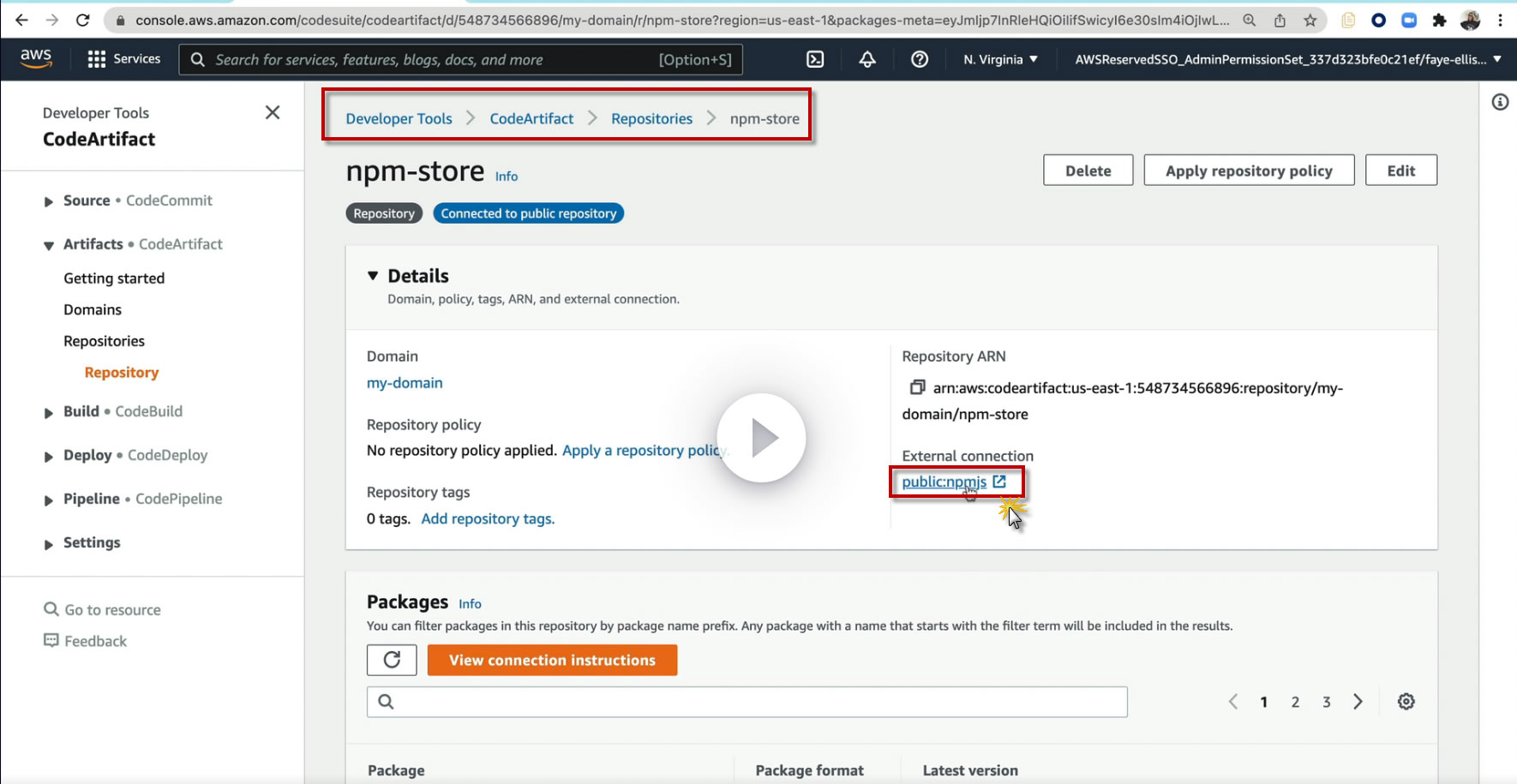Go to Repositories breadcrumb
1517x784 pixels.
(x=651, y=118)
